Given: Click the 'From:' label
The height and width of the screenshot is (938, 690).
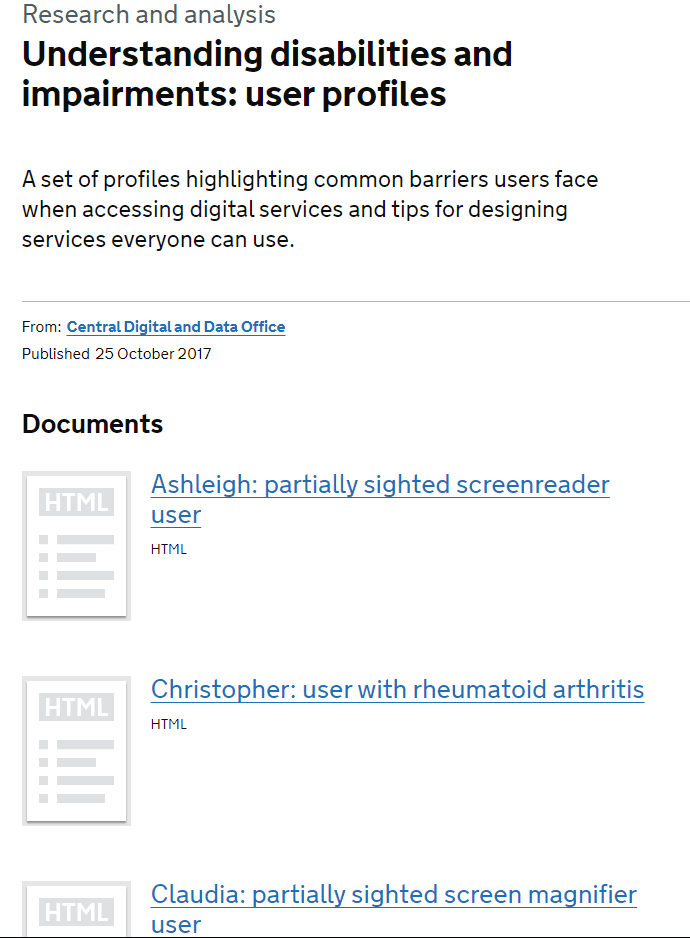Looking at the screenshot, I should 42,327.
